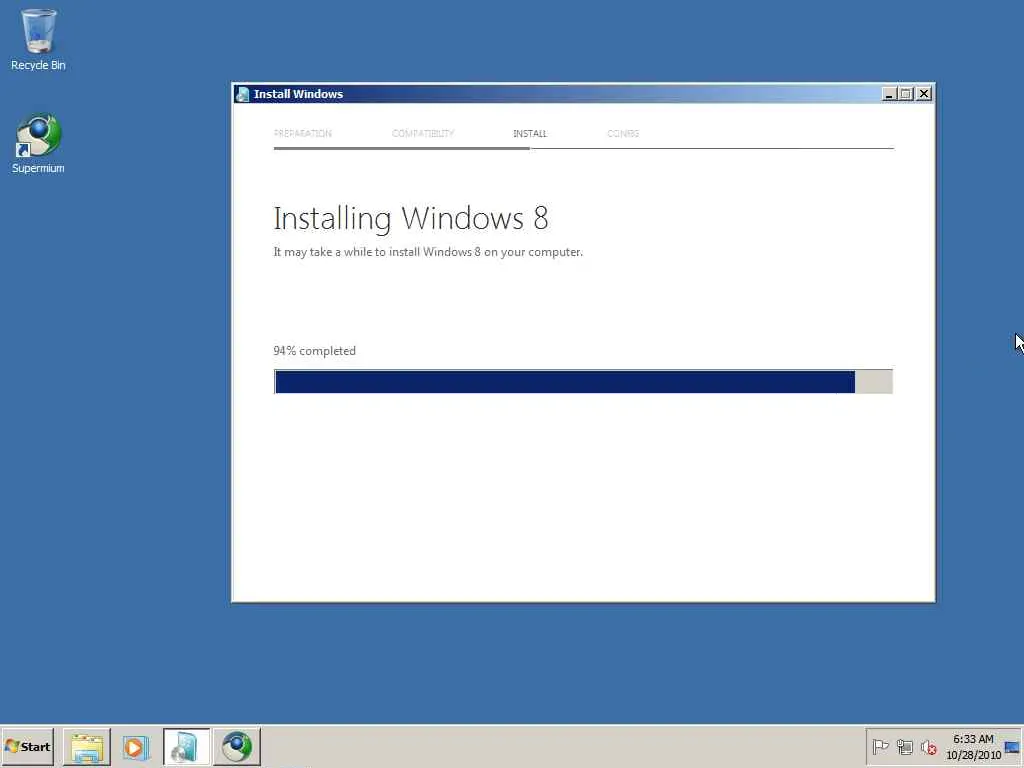The width and height of the screenshot is (1024, 768).
Task: Select the INSTALL step label
Action: 530,133
